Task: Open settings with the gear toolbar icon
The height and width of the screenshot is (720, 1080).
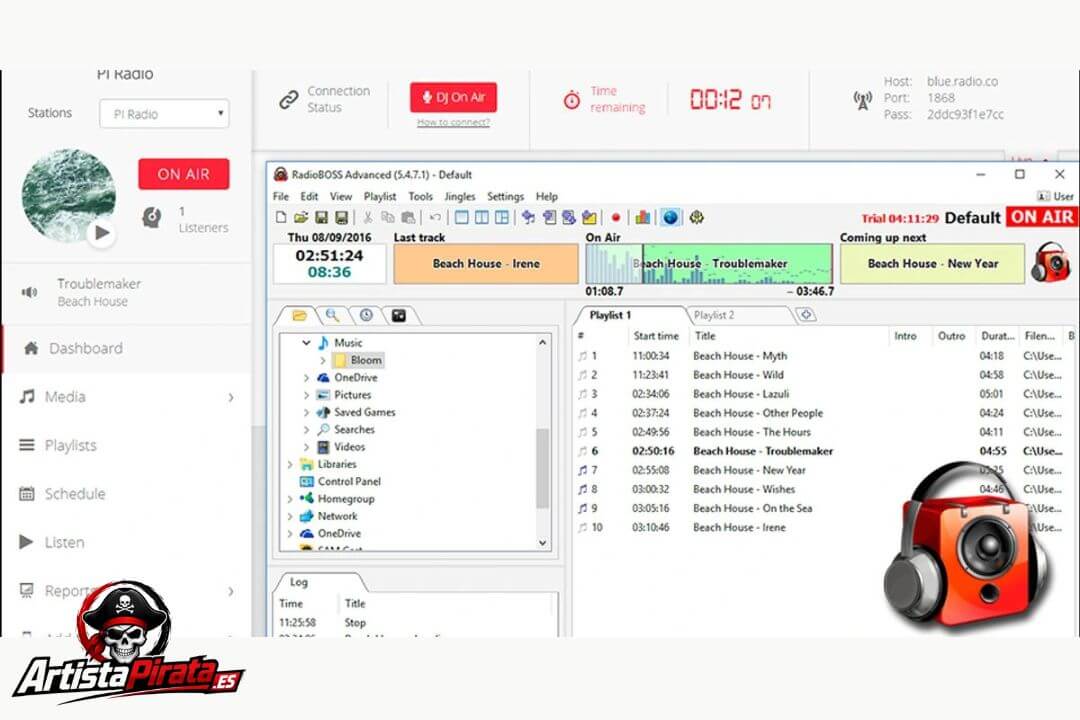Action: [696, 218]
